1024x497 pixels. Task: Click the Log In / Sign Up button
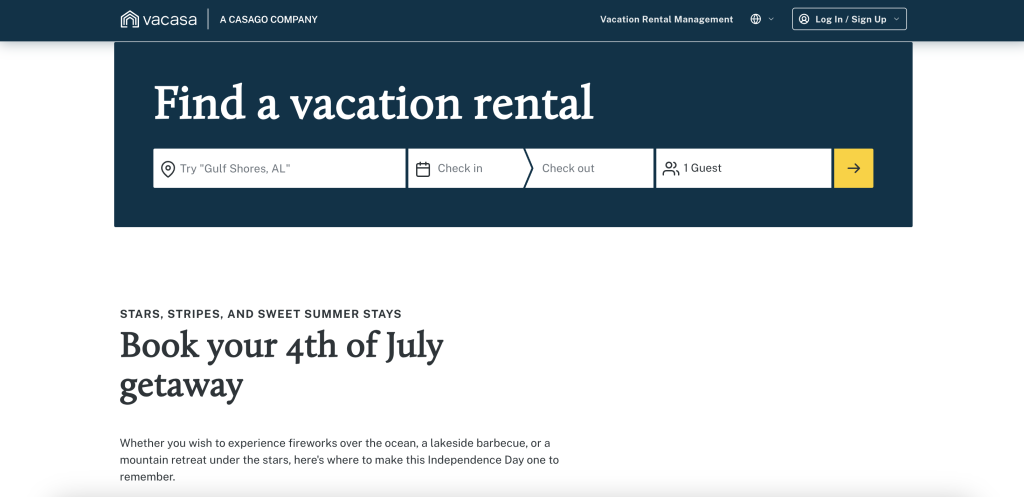(849, 19)
